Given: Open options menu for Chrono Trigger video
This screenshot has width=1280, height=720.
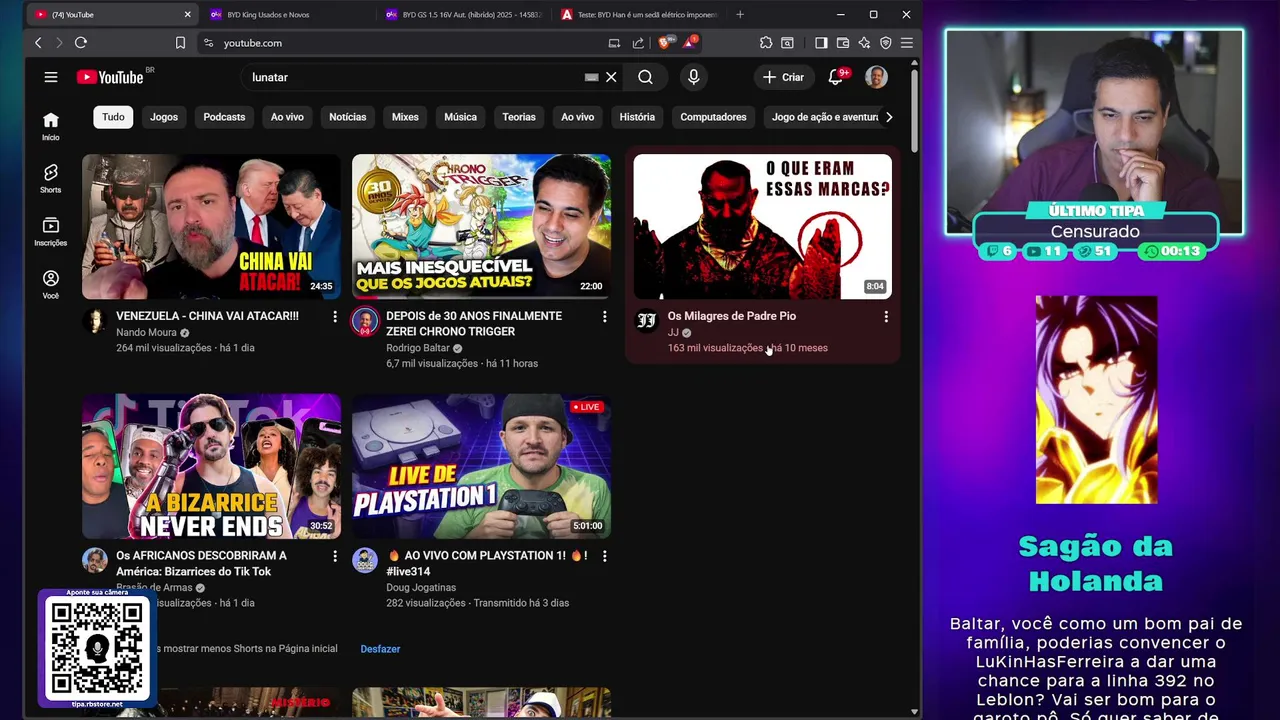Looking at the screenshot, I should pyautogui.click(x=604, y=316).
